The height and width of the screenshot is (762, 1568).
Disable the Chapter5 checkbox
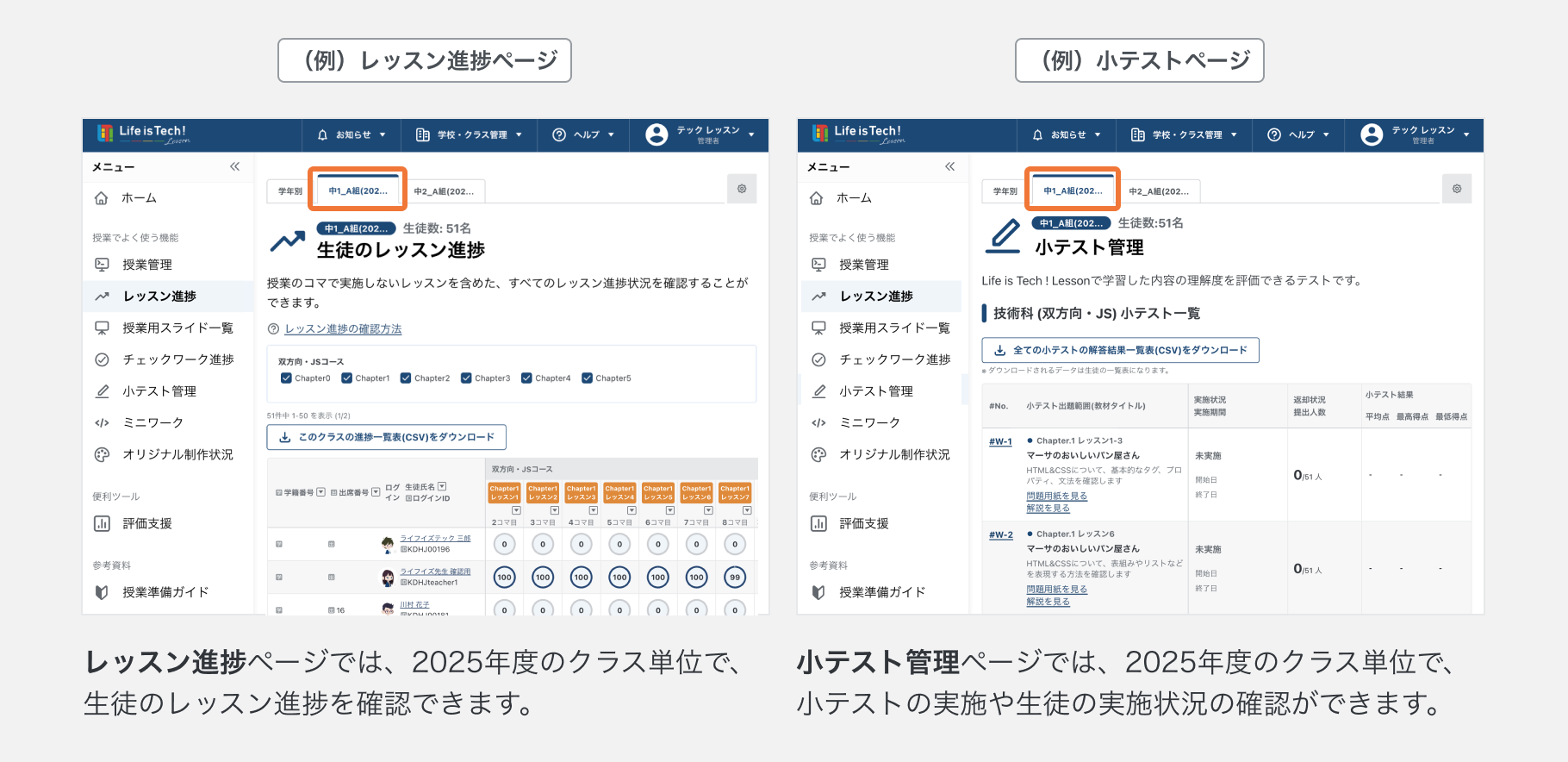(x=587, y=378)
